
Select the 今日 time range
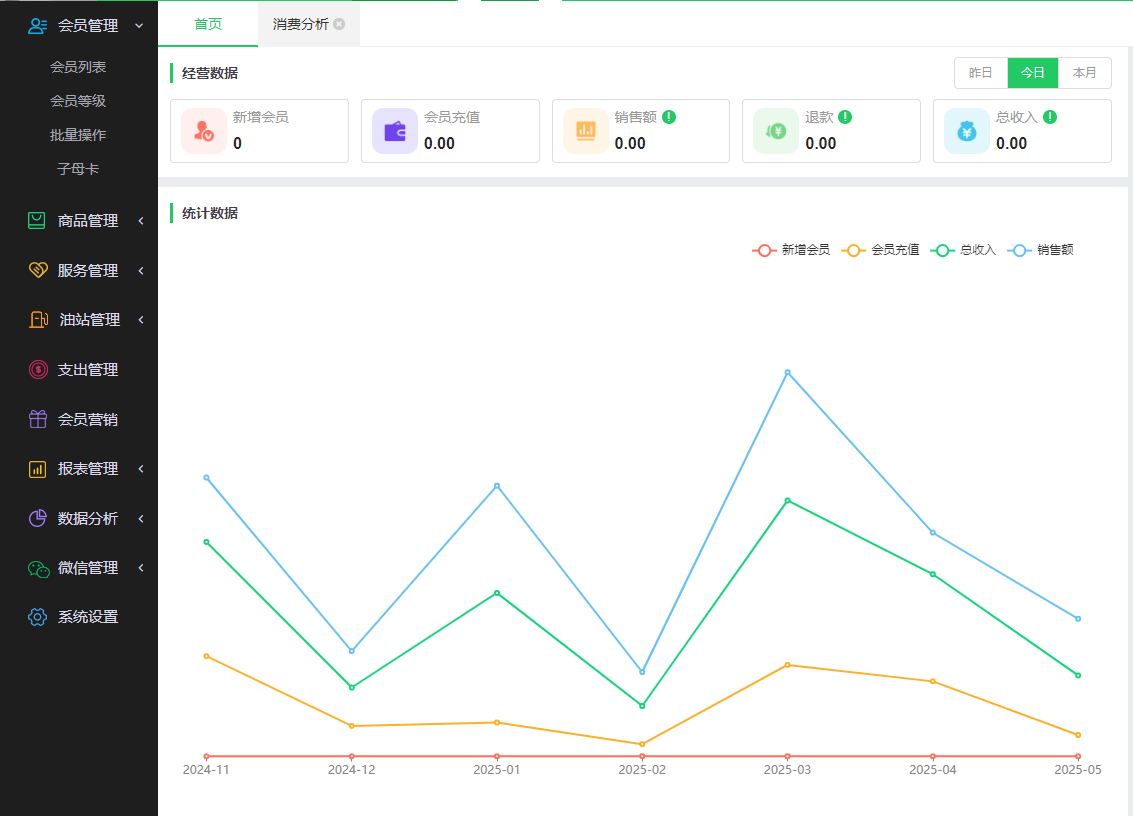pos(1033,73)
